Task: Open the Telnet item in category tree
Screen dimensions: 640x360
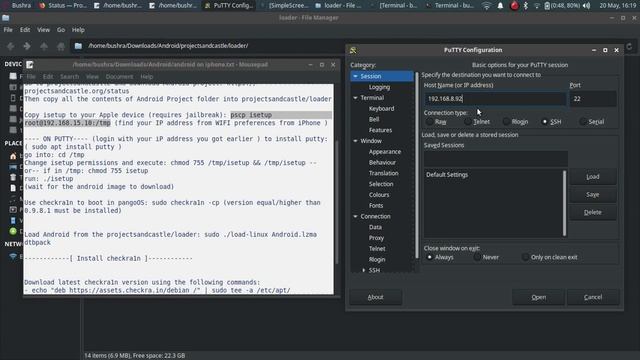Action: click(x=377, y=249)
